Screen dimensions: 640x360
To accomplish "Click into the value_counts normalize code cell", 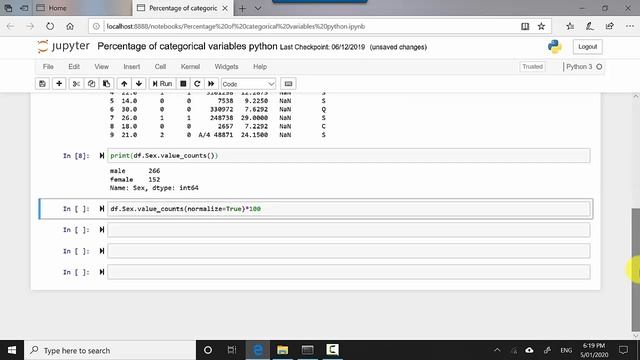I will [x=349, y=209].
